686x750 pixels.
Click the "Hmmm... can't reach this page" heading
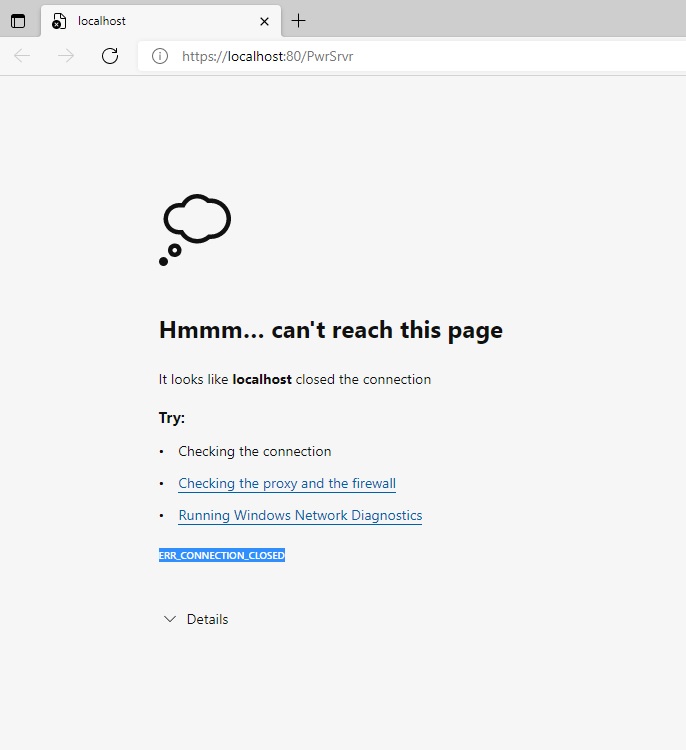330,330
